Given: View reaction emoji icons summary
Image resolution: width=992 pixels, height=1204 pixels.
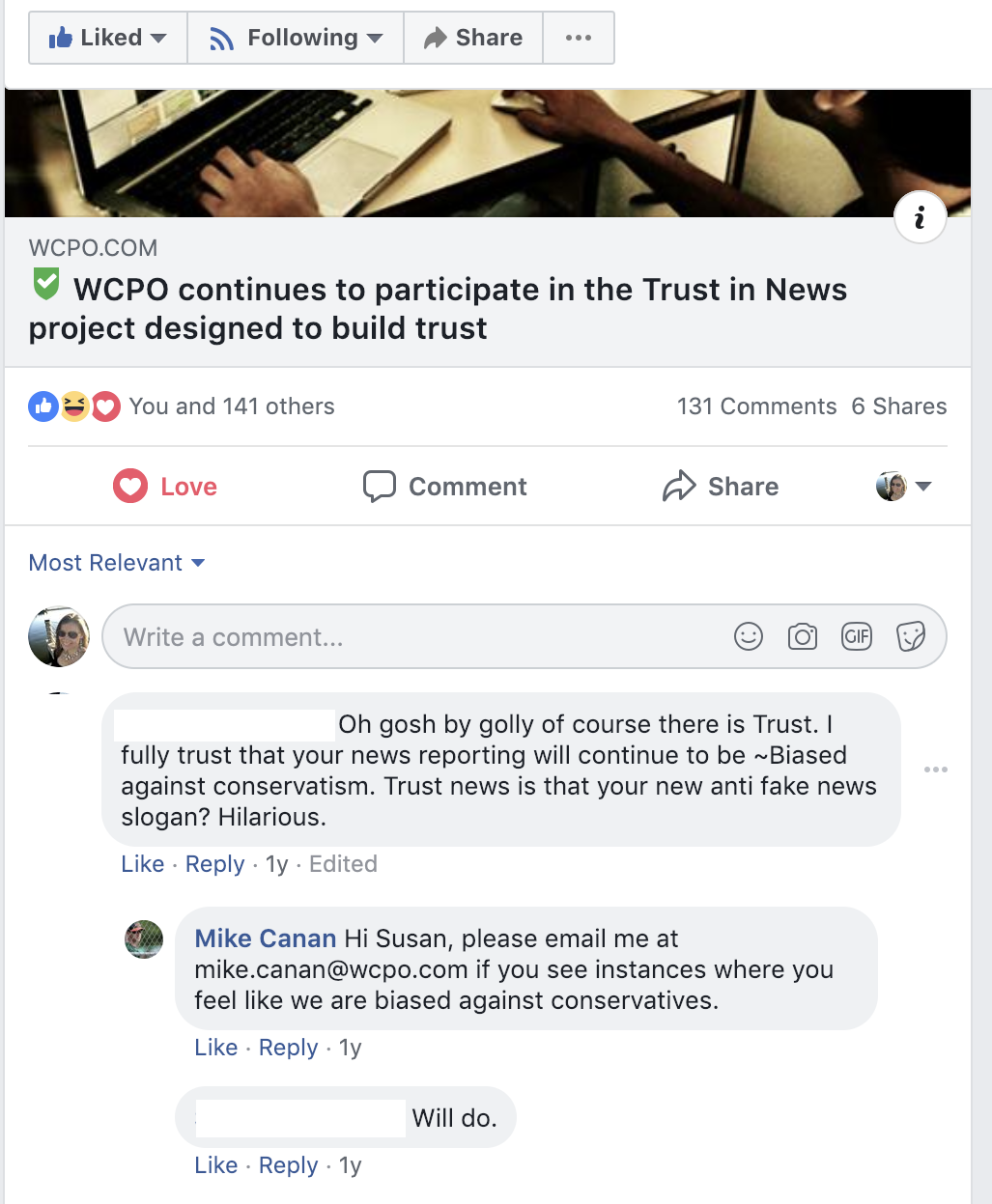Looking at the screenshot, I should (74, 406).
